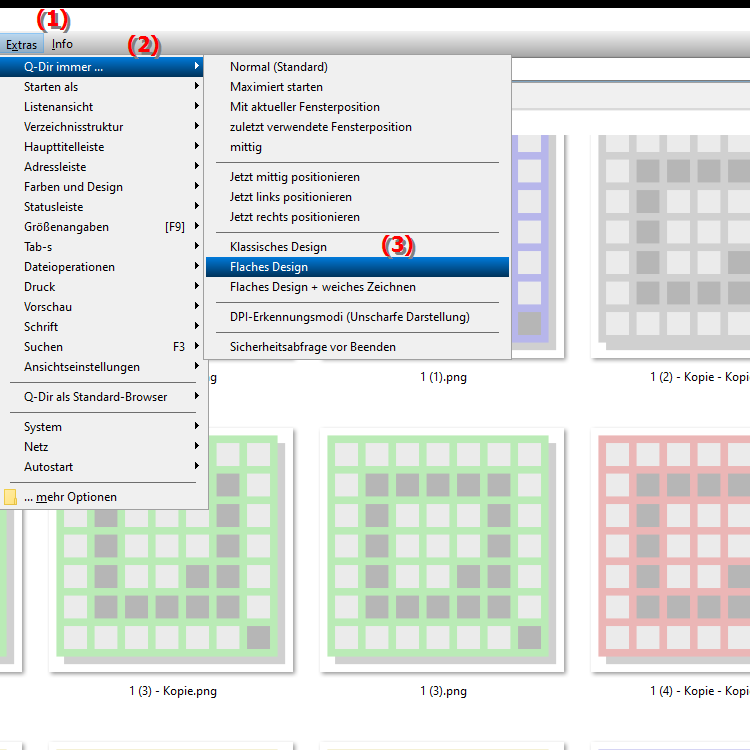Open the Druck submenu
750x750 pixels.
(x=102, y=287)
